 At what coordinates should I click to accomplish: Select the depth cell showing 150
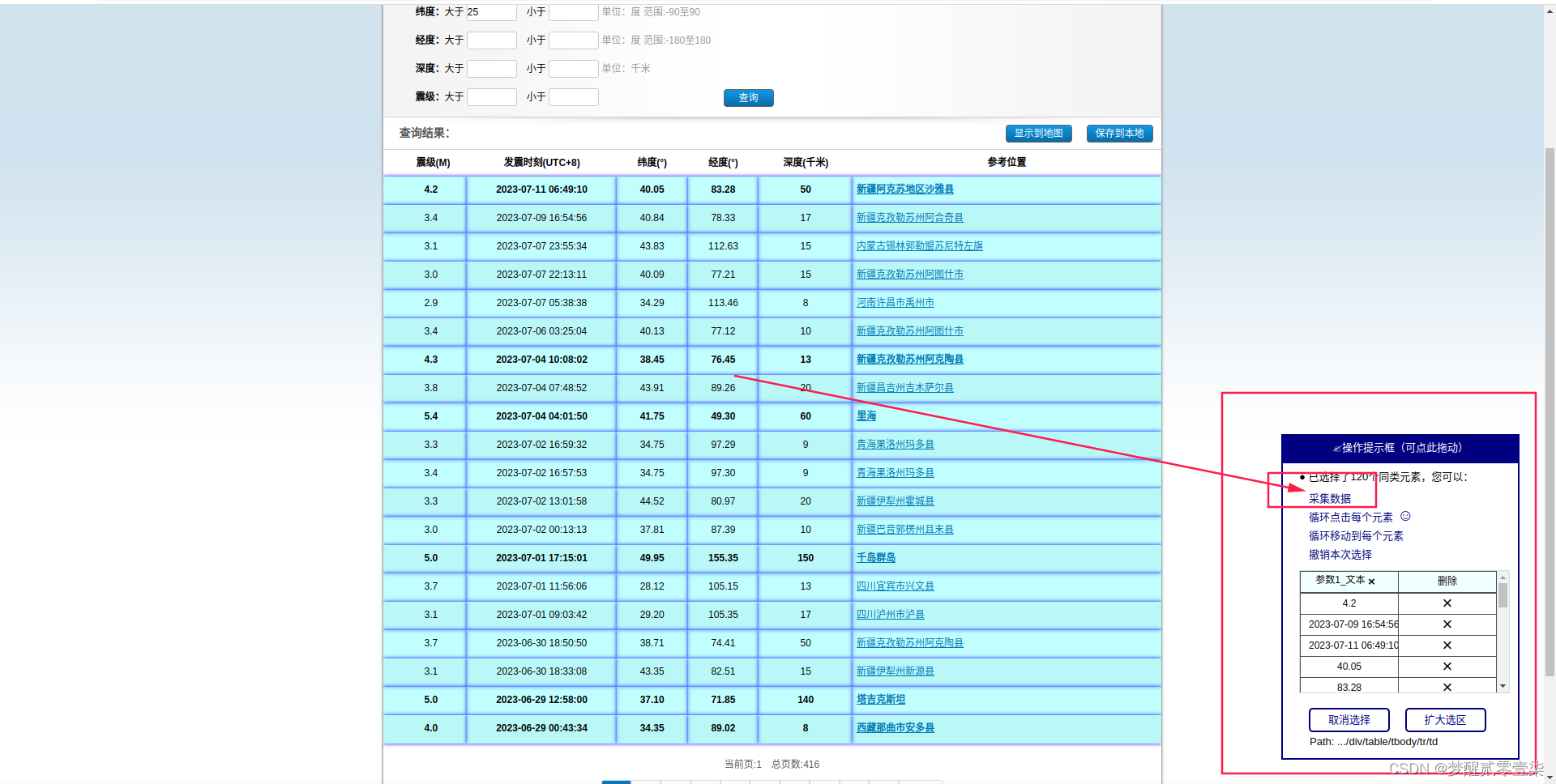pyautogui.click(x=806, y=558)
